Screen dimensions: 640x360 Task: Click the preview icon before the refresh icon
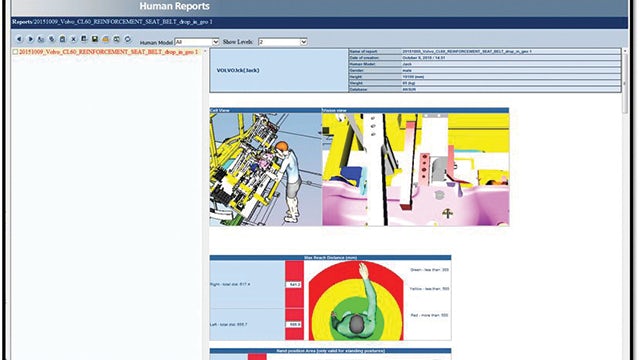117,39
